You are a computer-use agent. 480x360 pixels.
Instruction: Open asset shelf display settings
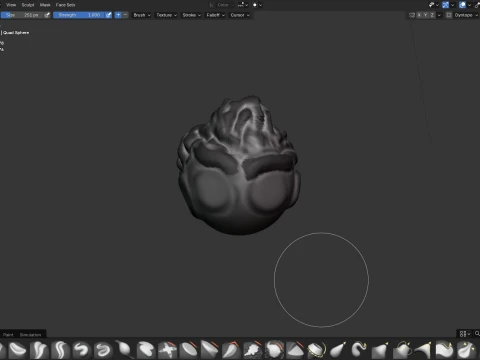tap(465, 334)
